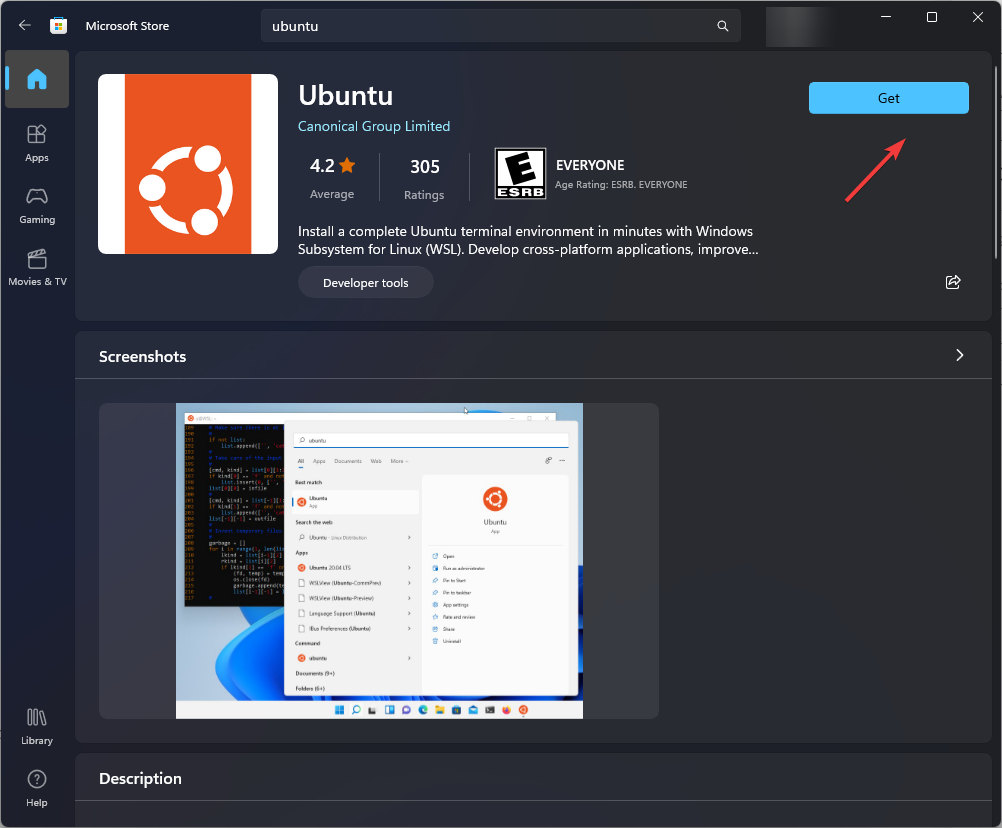Minimize the Microsoft Store window
1002x828 pixels.
click(886, 17)
